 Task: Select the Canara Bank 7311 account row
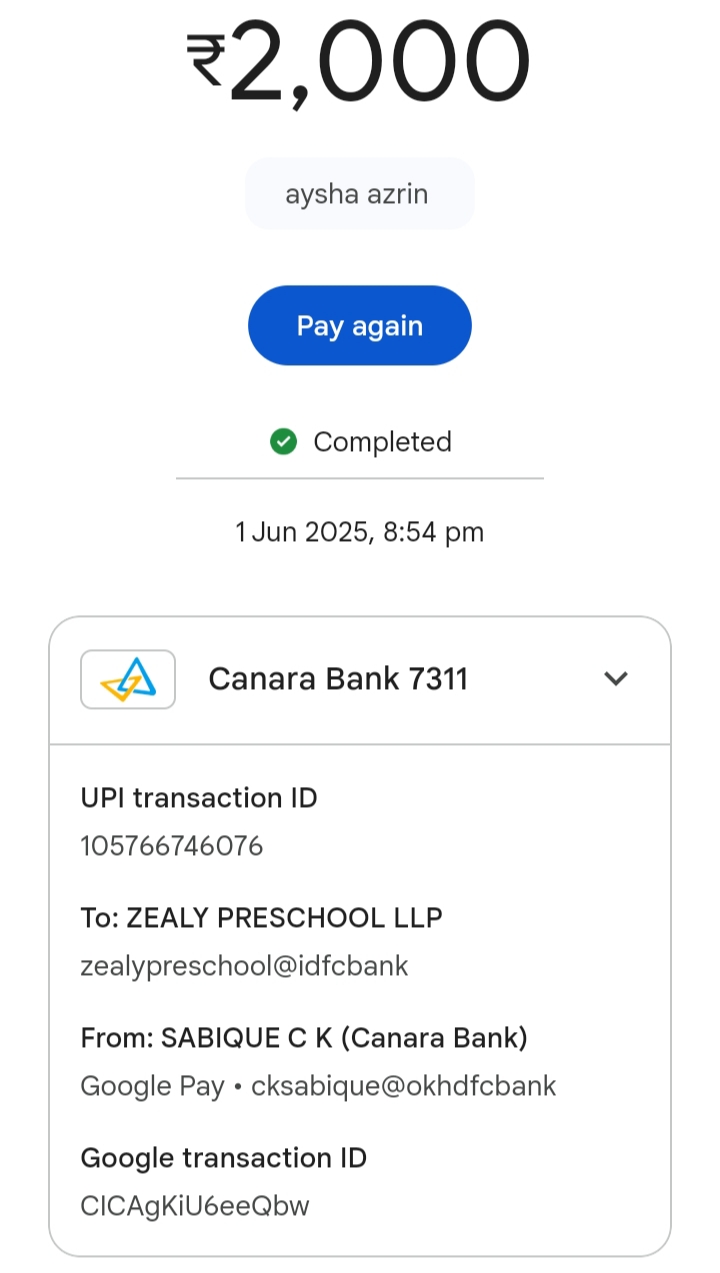pyautogui.click(x=338, y=680)
